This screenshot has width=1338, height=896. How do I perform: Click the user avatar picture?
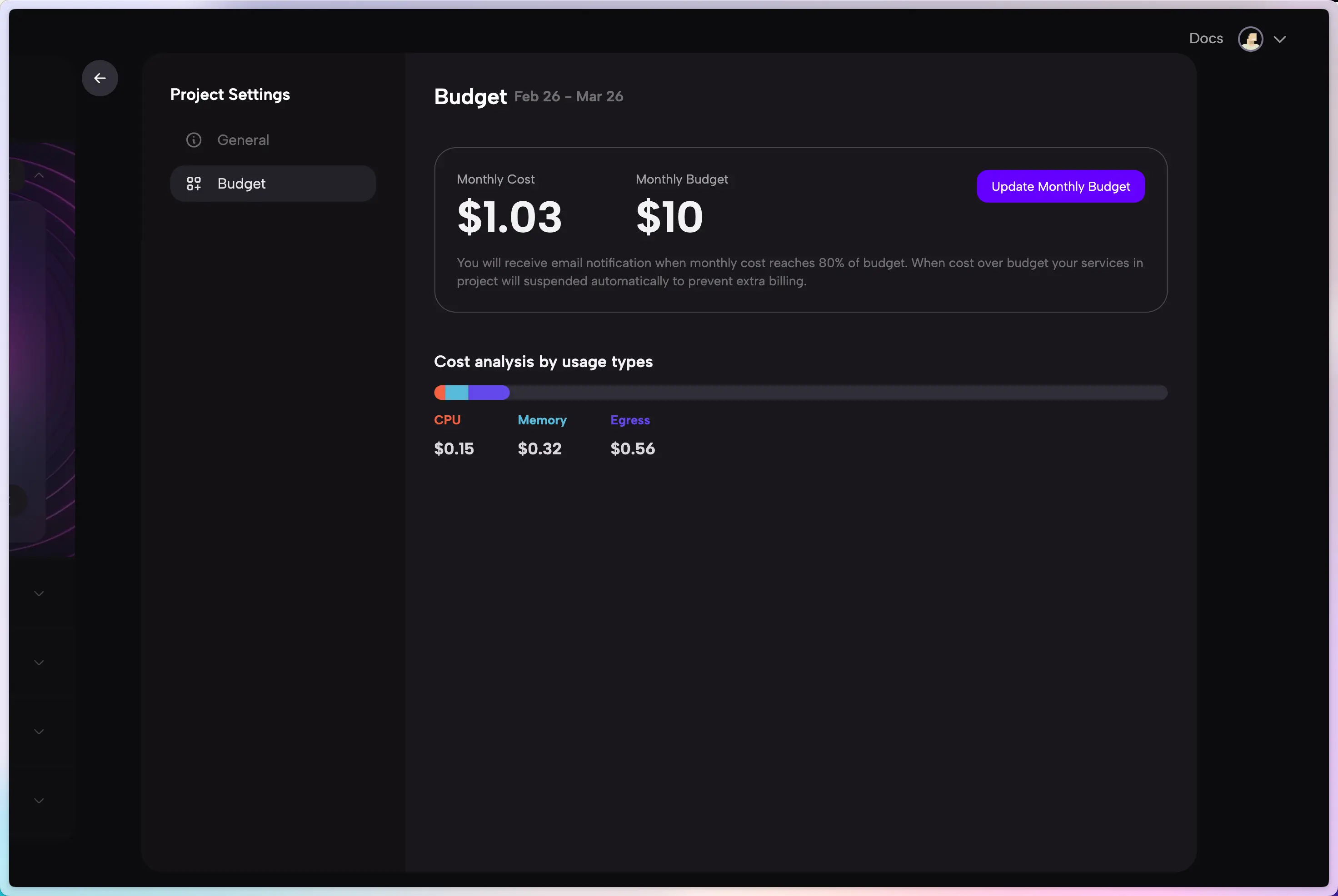[x=1250, y=39]
